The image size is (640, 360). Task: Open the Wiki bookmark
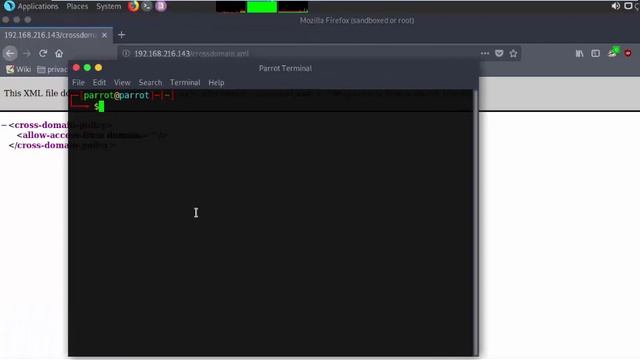(19, 69)
